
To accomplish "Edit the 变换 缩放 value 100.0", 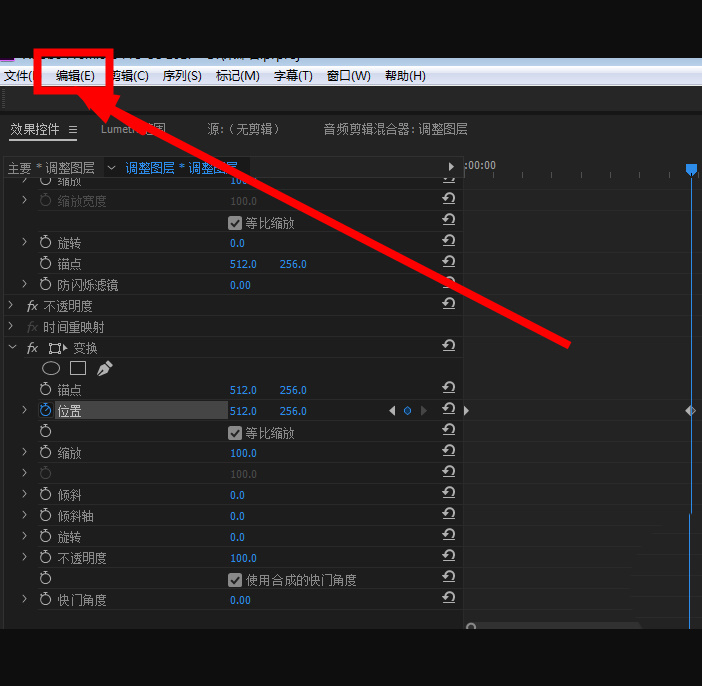I will click(x=243, y=453).
